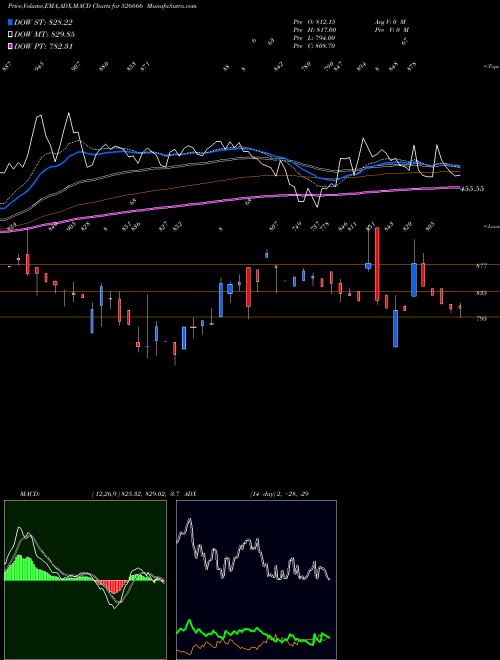Click the blue DOW ST legend swatch

(x=11, y=22)
